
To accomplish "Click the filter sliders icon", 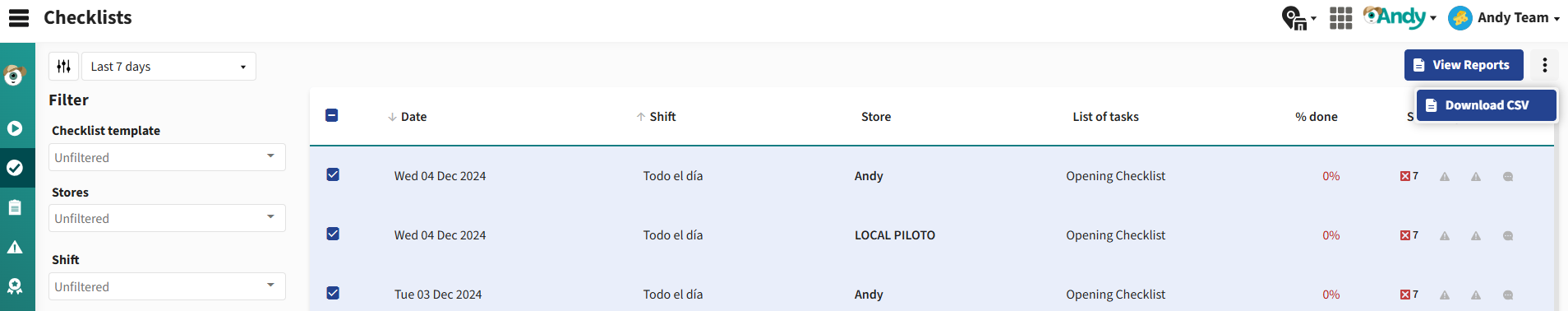I will click(64, 67).
